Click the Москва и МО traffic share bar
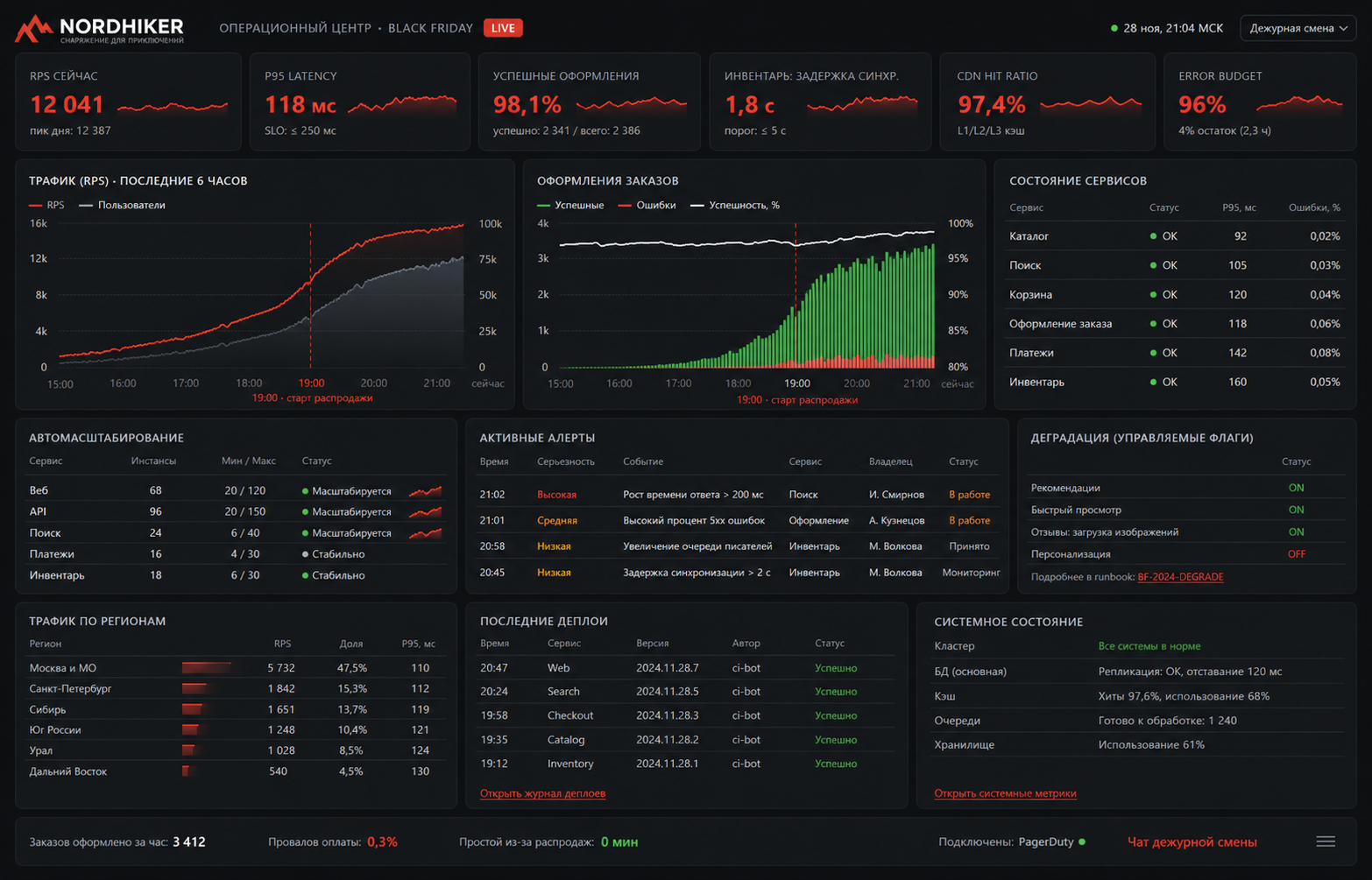 [x=208, y=668]
